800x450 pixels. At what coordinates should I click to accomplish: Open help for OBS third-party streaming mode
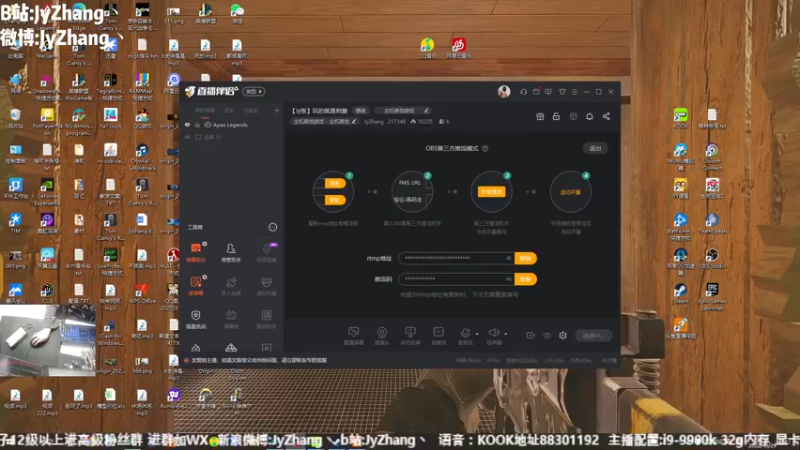pyautogui.click(x=485, y=148)
